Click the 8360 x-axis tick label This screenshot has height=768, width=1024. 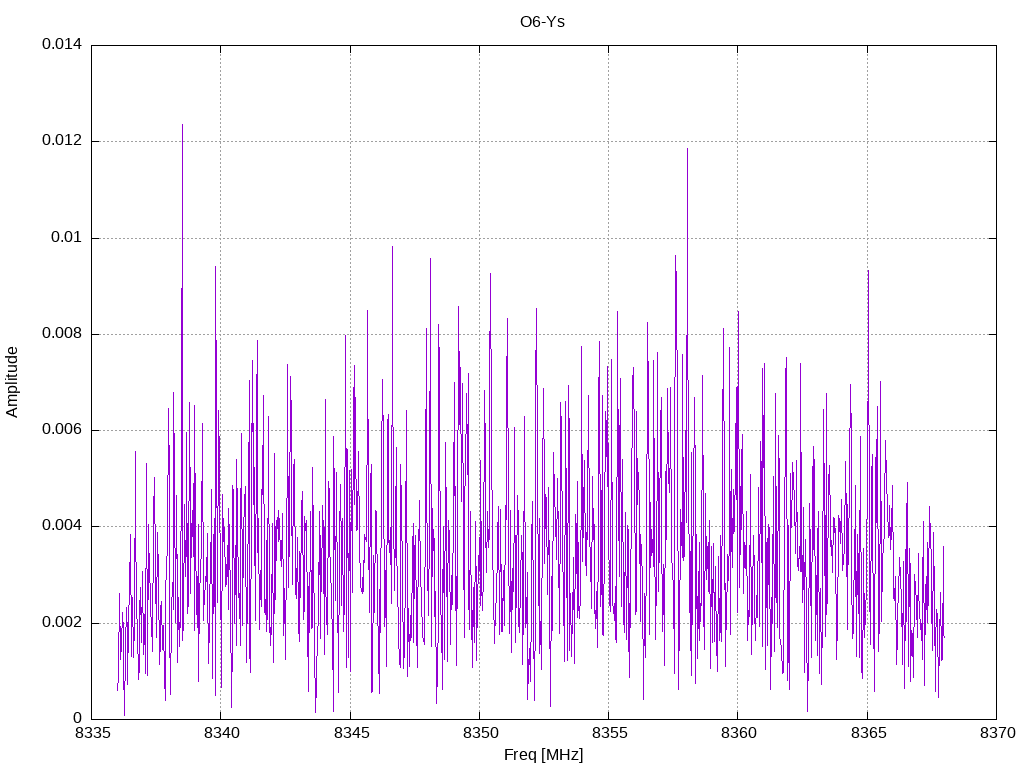(x=739, y=733)
